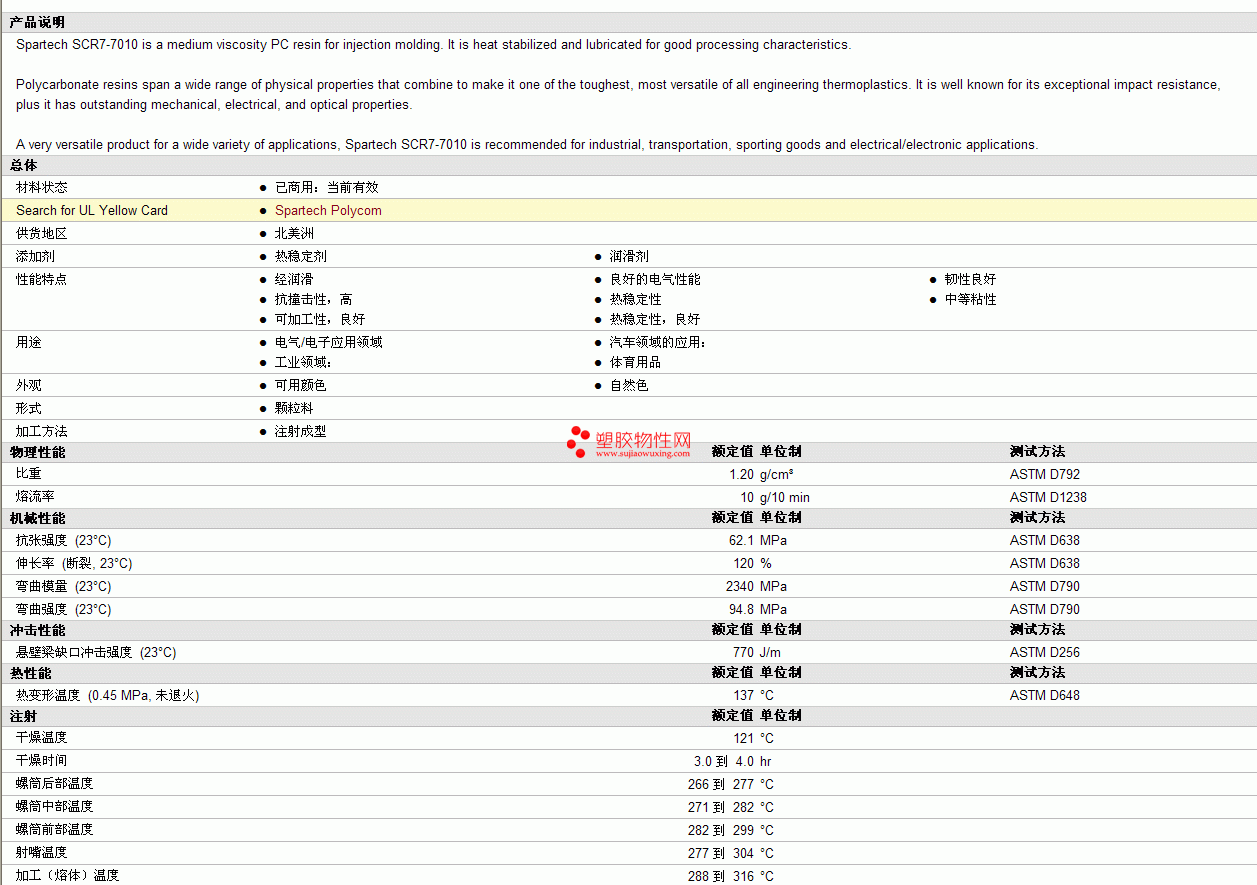Click the "注射" section header
This screenshot has width=1257, height=885.
(x=23, y=715)
